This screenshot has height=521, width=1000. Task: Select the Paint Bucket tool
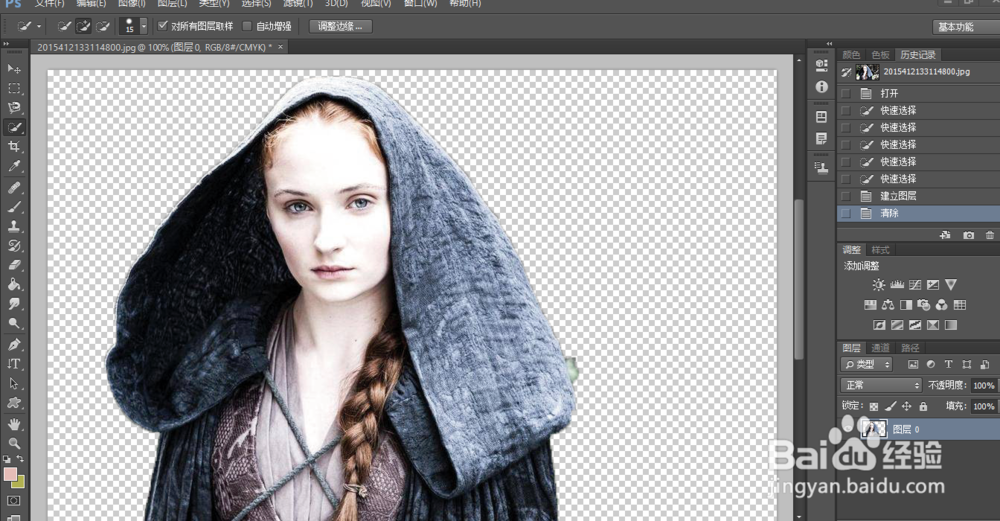click(x=14, y=284)
